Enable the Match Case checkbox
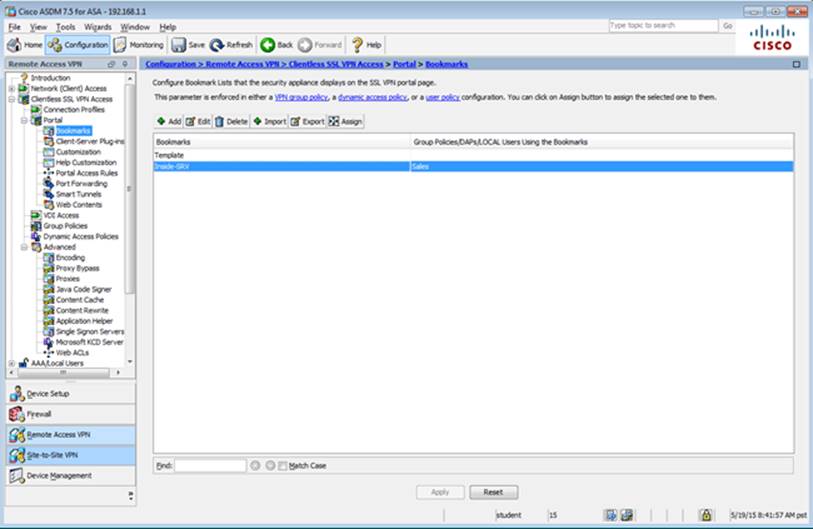This screenshot has width=813, height=529. tap(283, 466)
